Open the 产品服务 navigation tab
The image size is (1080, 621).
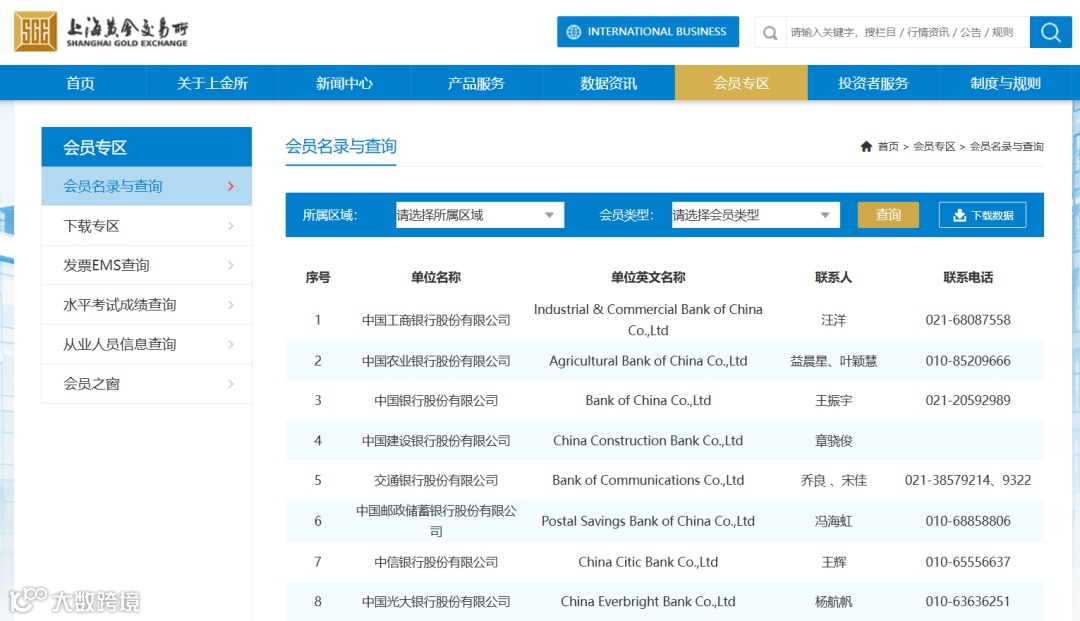tap(476, 83)
